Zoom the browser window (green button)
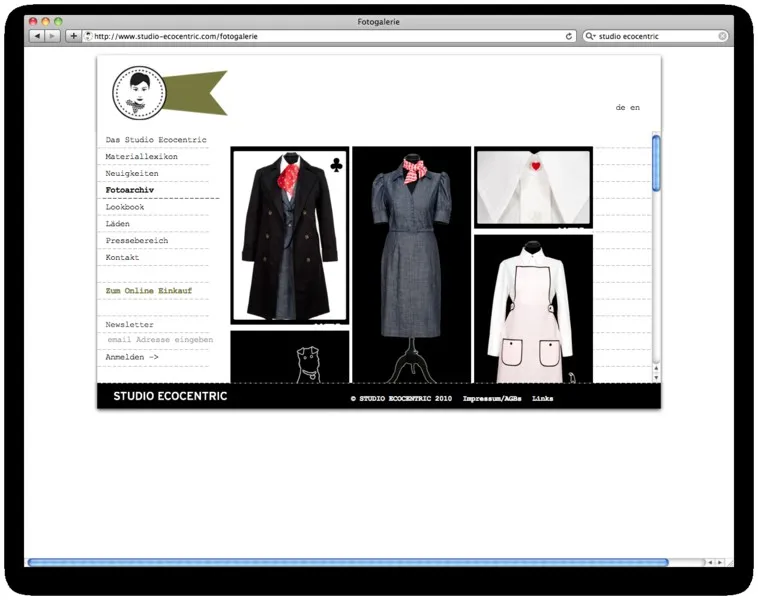 pyautogui.click(x=58, y=21)
